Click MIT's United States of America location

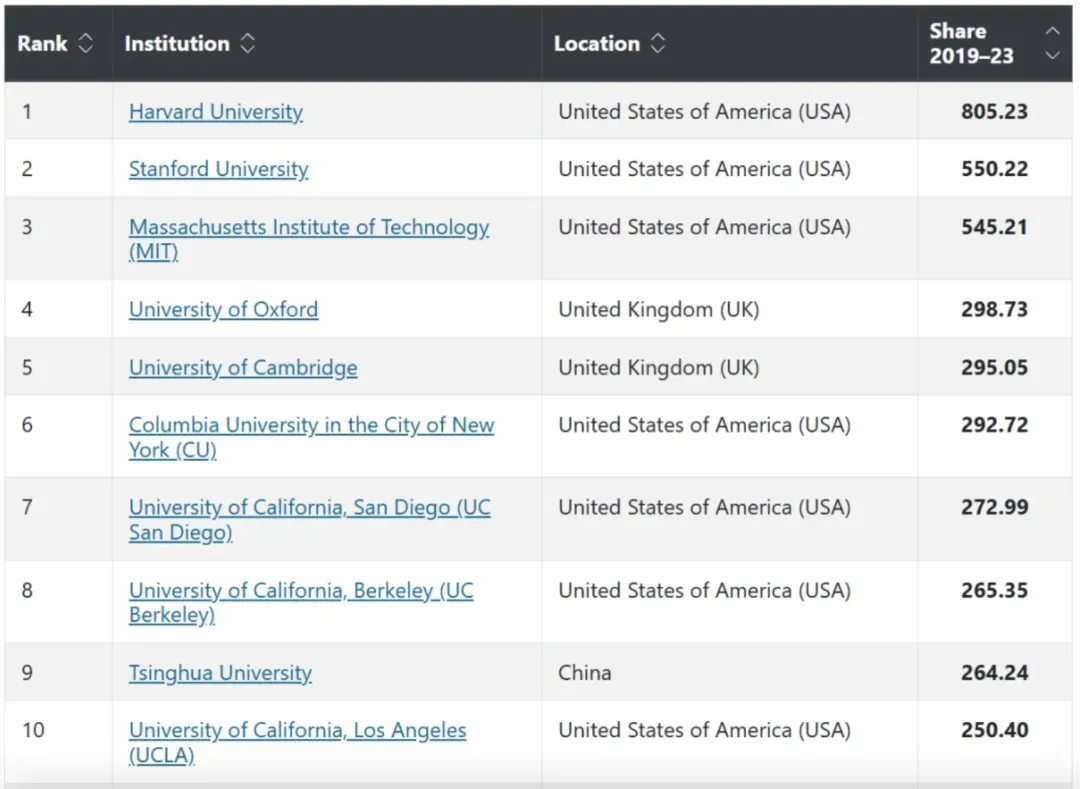pos(705,227)
